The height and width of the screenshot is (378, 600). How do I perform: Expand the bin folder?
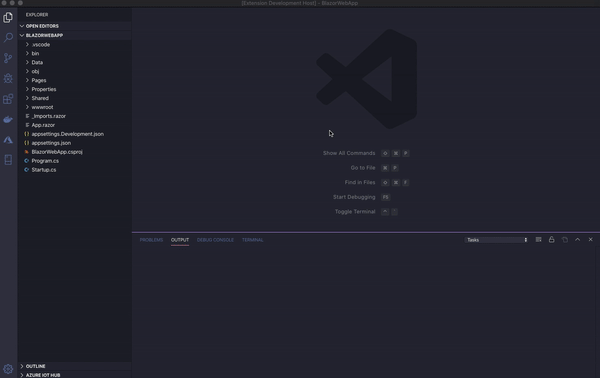pyautogui.click(x=75, y=54)
